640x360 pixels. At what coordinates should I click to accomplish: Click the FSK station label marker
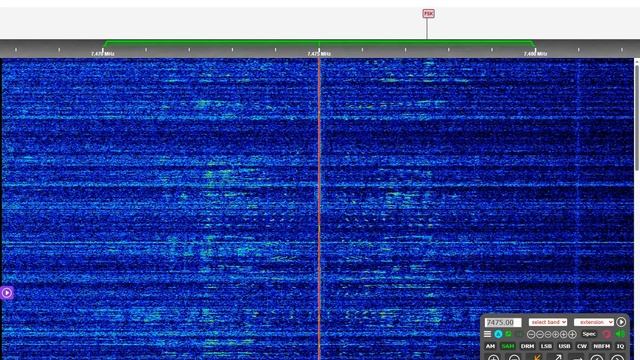[428, 13]
